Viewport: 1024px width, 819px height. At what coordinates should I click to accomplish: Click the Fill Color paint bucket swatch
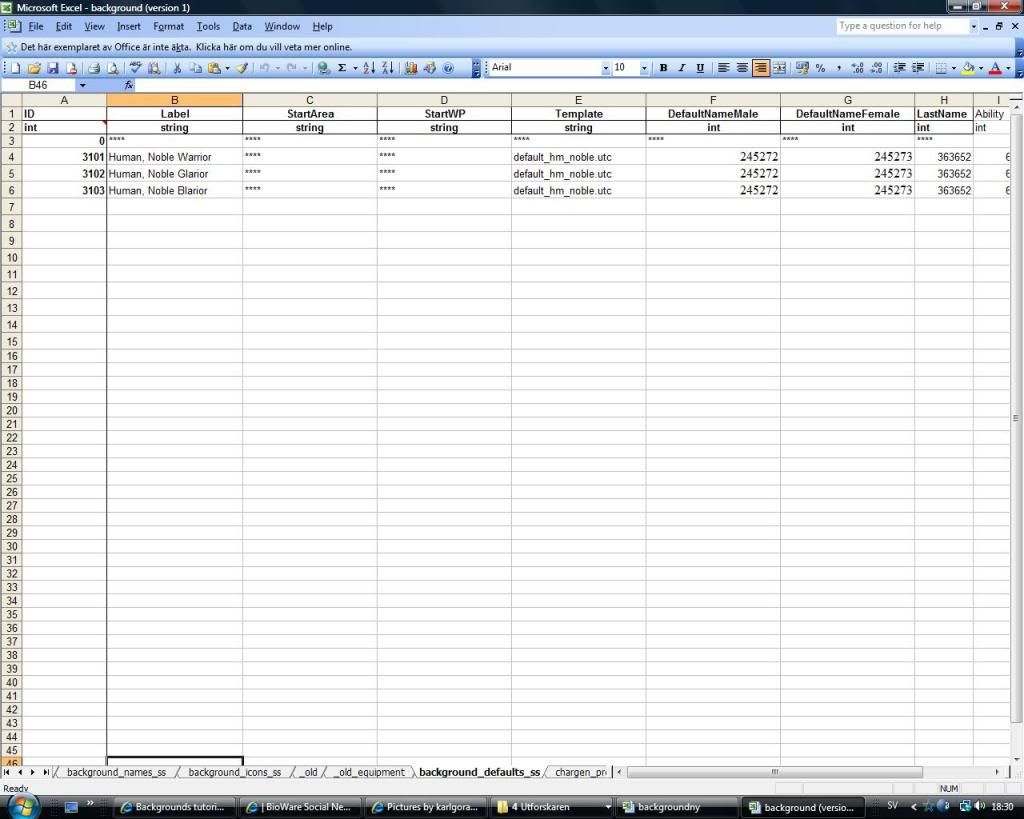pyautogui.click(x=967, y=68)
